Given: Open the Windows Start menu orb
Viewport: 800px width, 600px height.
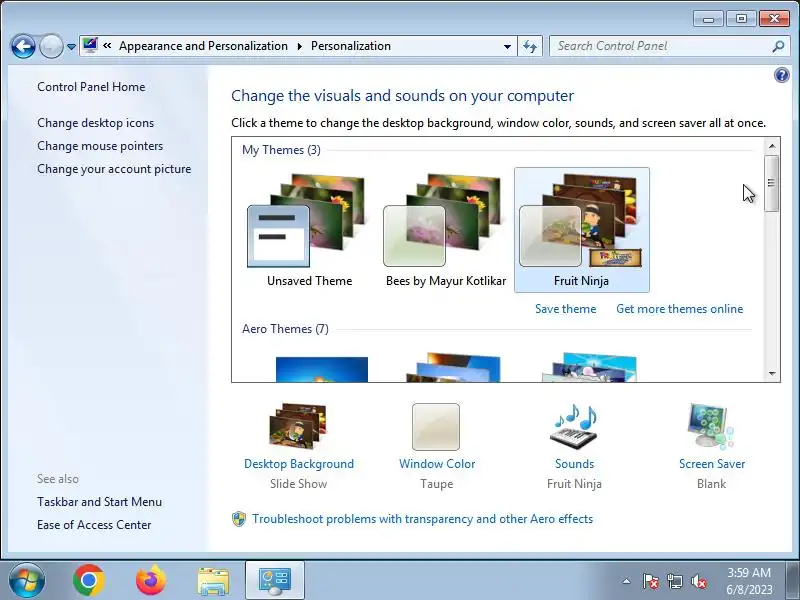Looking at the screenshot, I should point(27,580).
